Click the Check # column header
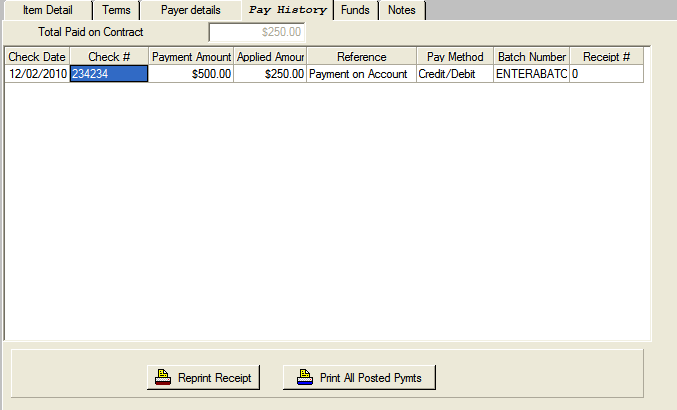This screenshot has height=410, width=677. (x=109, y=57)
